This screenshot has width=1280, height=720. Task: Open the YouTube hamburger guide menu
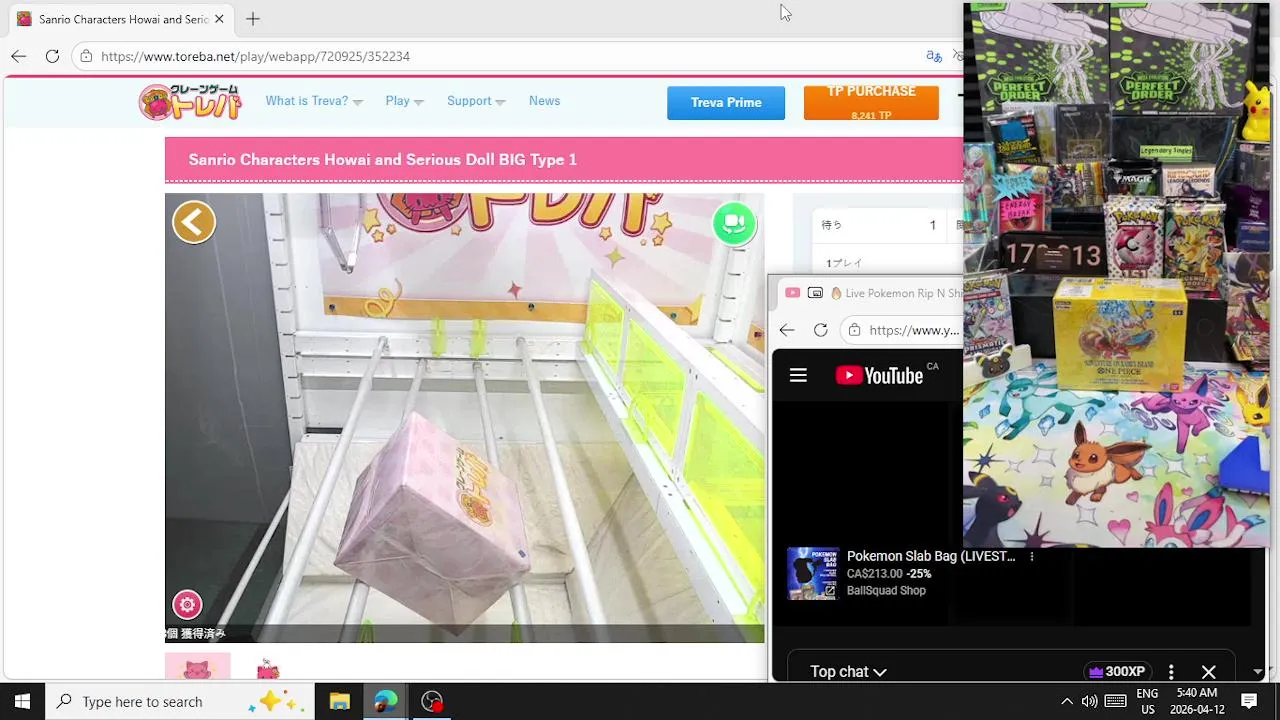pos(798,375)
